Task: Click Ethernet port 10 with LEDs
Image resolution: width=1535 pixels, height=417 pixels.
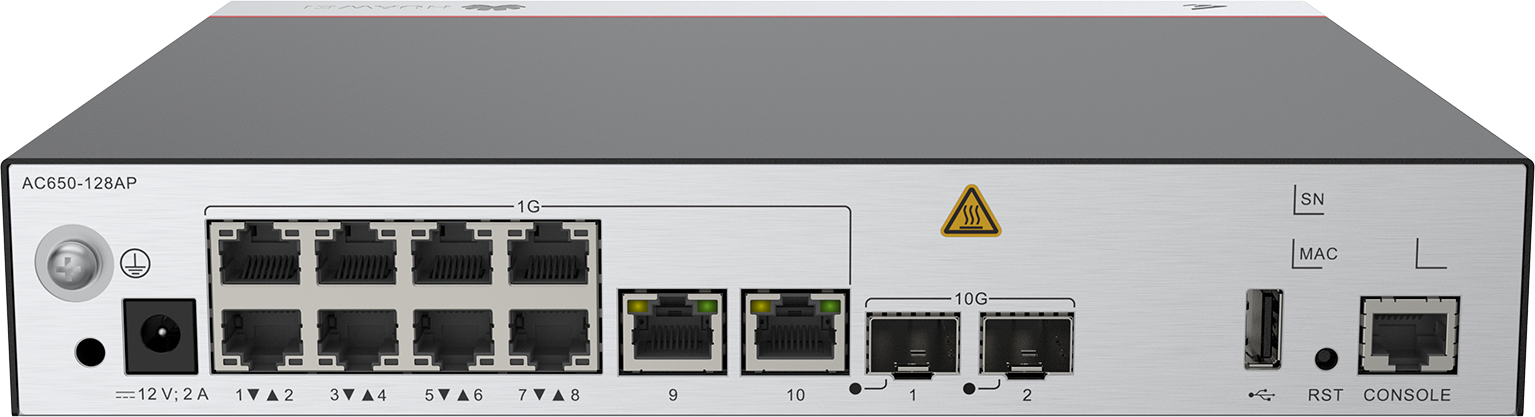Action: pyautogui.click(x=794, y=331)
